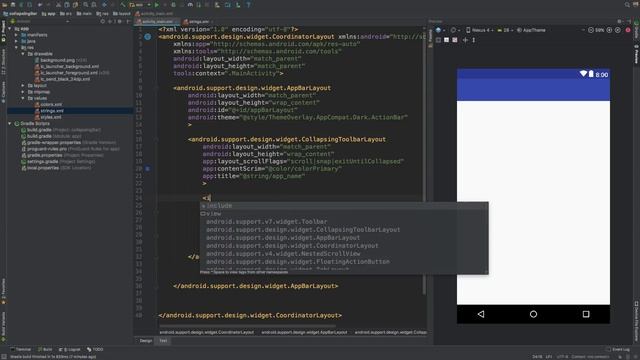640x360 pixels.
Task: Open the Logcat tool window tab
Action: pyautogui.click(x=70, y=349)
